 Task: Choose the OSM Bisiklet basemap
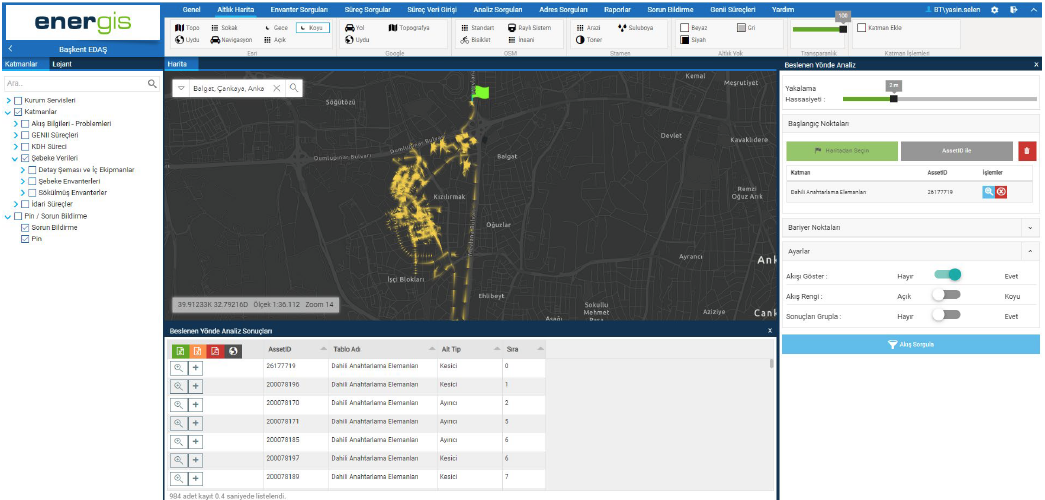click(x=475, y=40)
